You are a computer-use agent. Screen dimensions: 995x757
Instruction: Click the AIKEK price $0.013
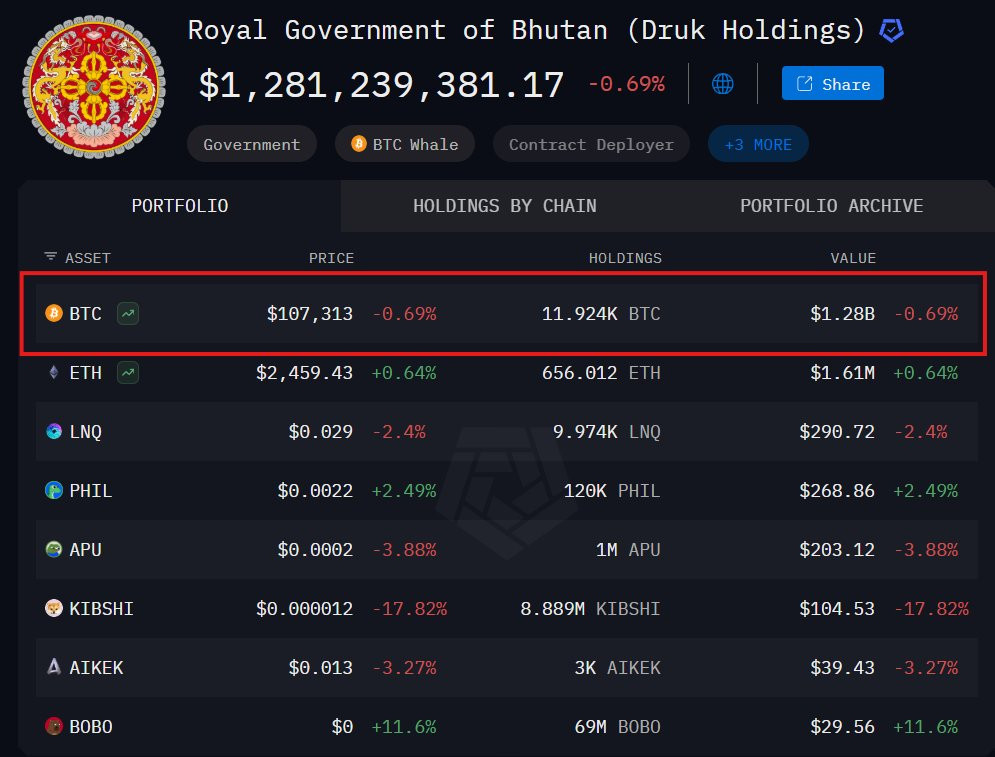click(x=320, y=668)
